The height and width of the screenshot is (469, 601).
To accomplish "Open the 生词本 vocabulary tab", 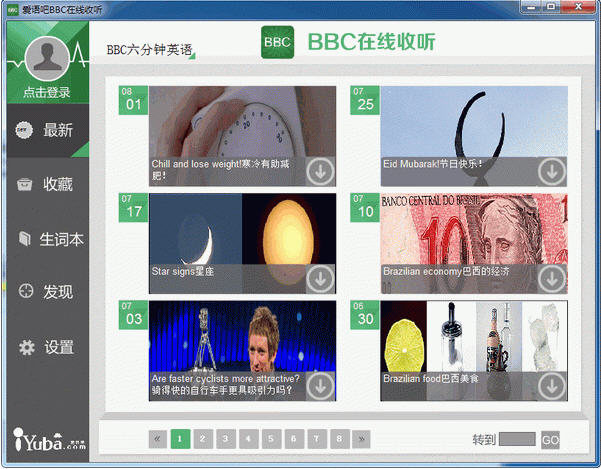I will click(x=48, y=239).
